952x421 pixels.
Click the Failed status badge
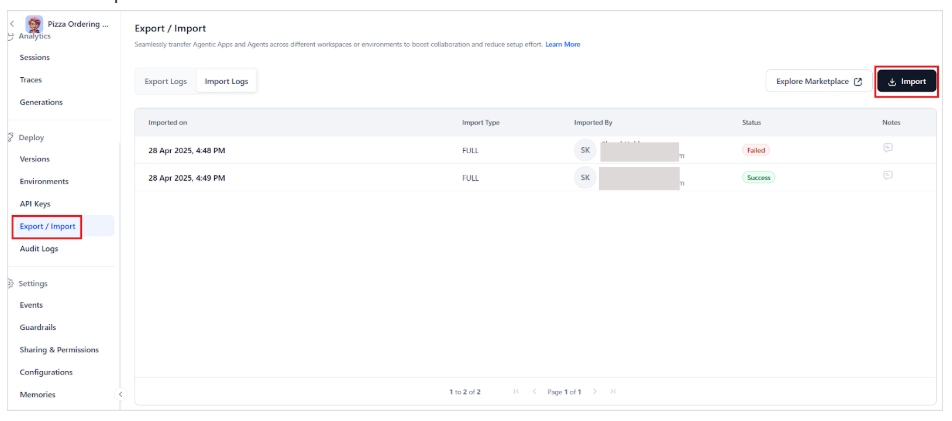[x=755, y=150]
